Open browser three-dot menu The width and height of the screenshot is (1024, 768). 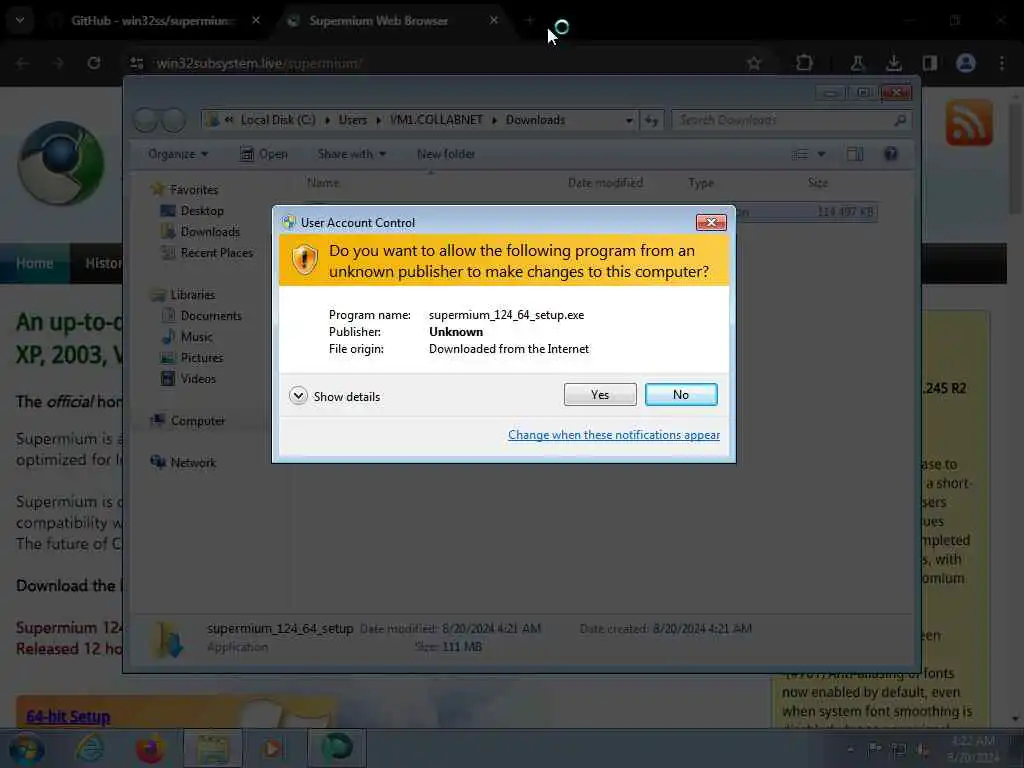[x=1002, y=63]
